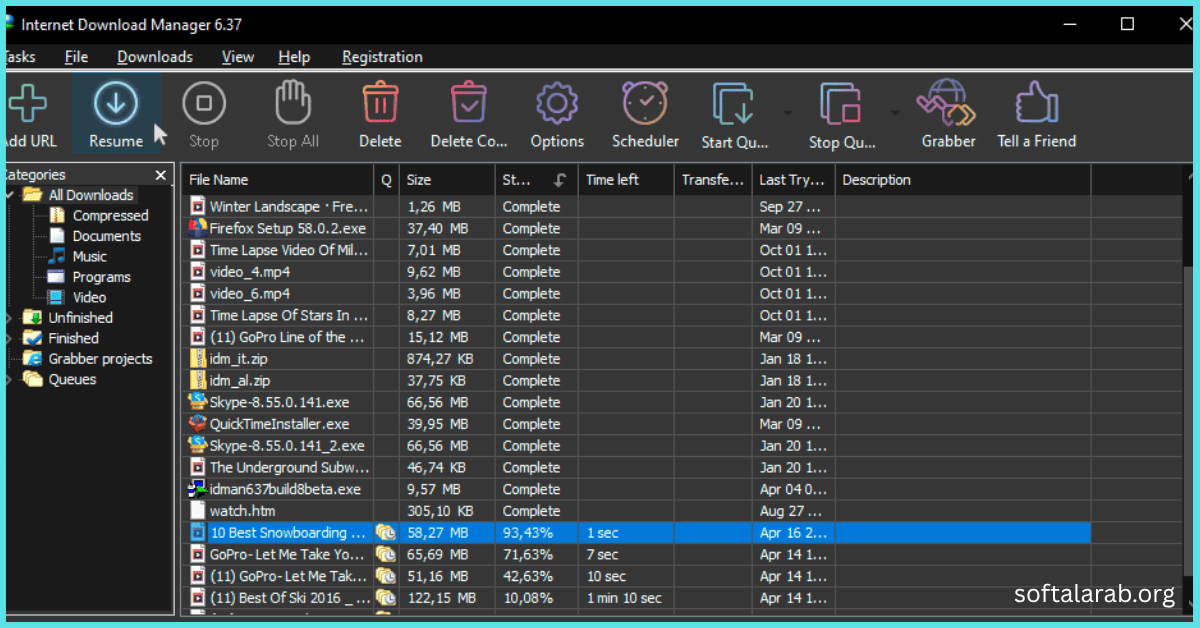Open the Scheduler clock icon

coord(645,103)
